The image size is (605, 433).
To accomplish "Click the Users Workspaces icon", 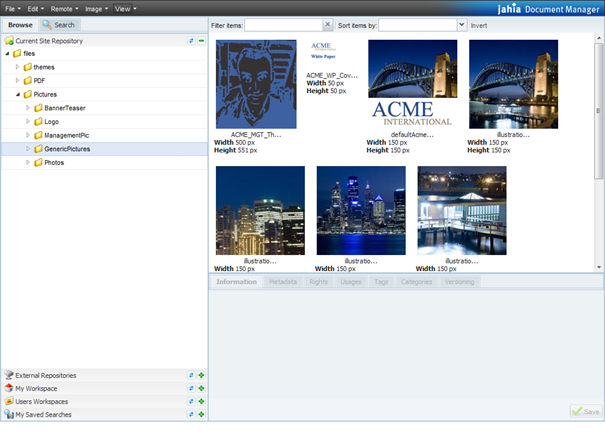I will (9, 401).
